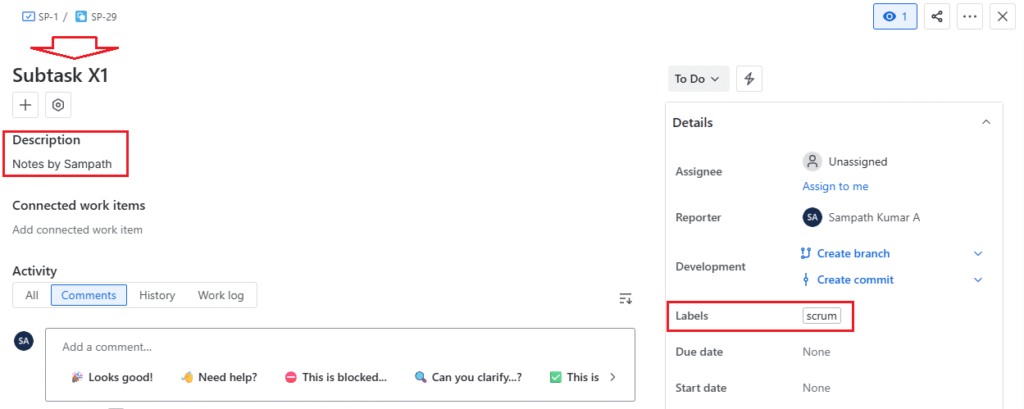Screen dimensions: 1024x409
Task: Click the plus add-item icon under title
Action: click(26, 105)
